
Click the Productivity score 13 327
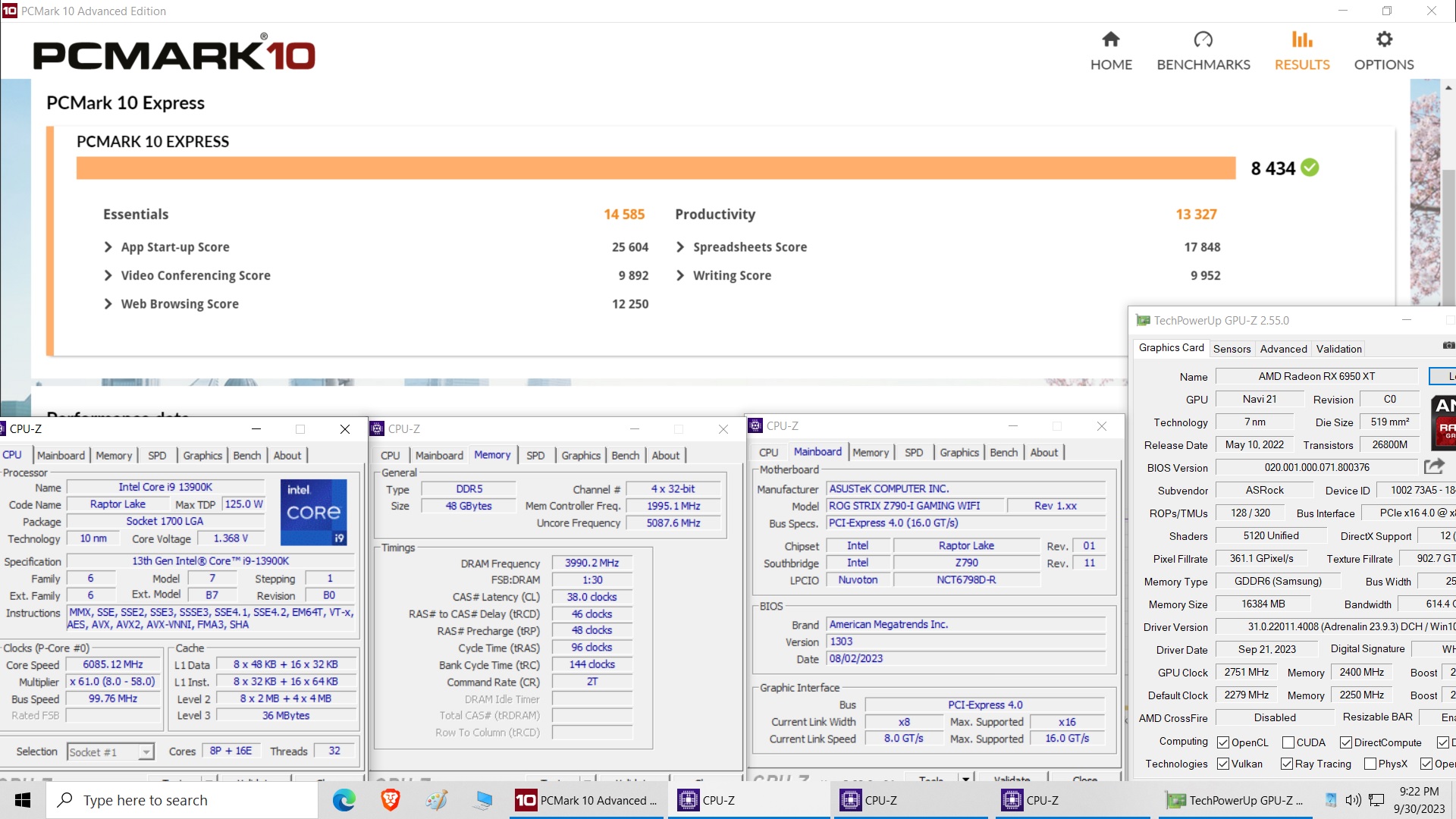1196,215
